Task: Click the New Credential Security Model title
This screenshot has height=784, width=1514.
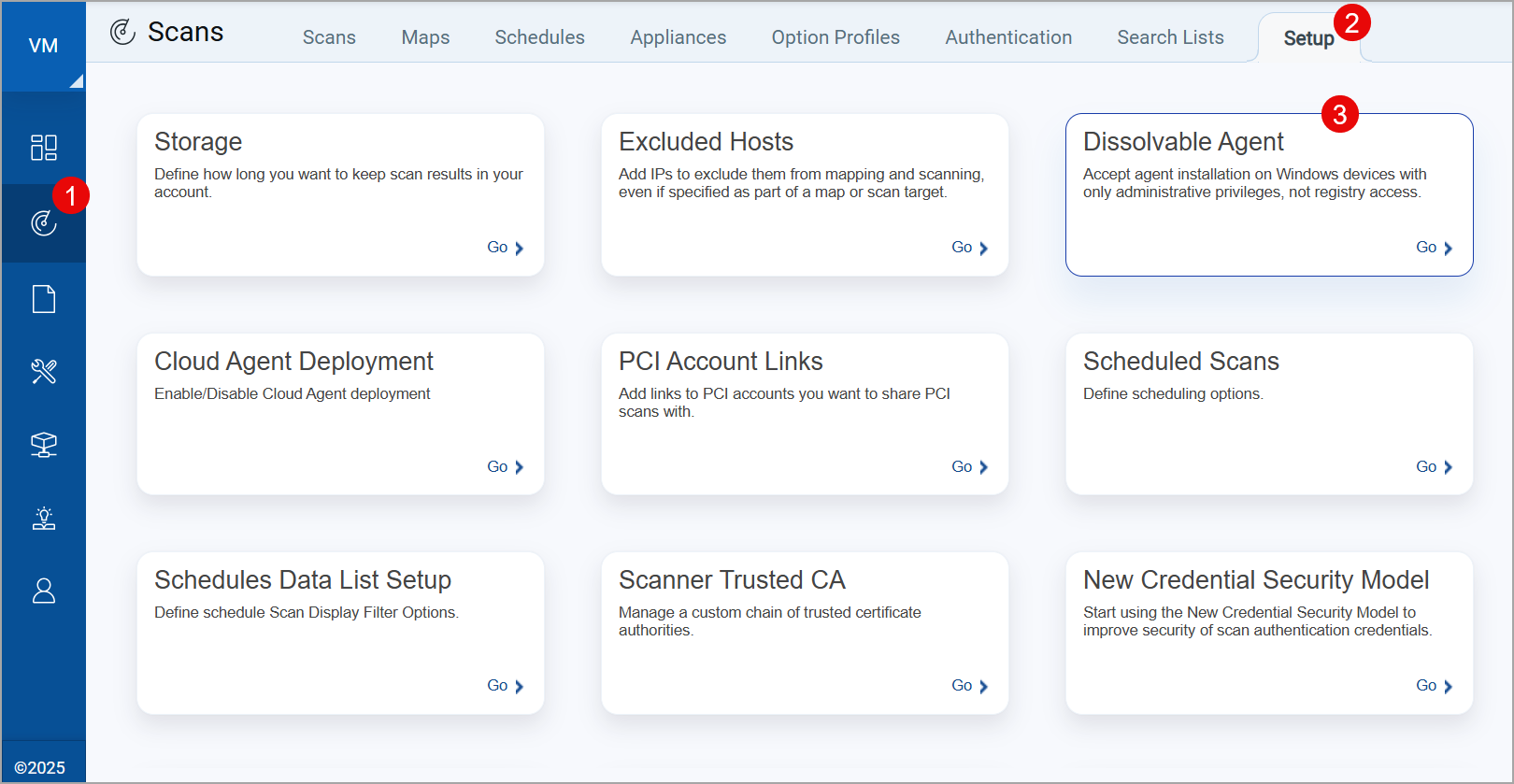Action: (1256, 580)
